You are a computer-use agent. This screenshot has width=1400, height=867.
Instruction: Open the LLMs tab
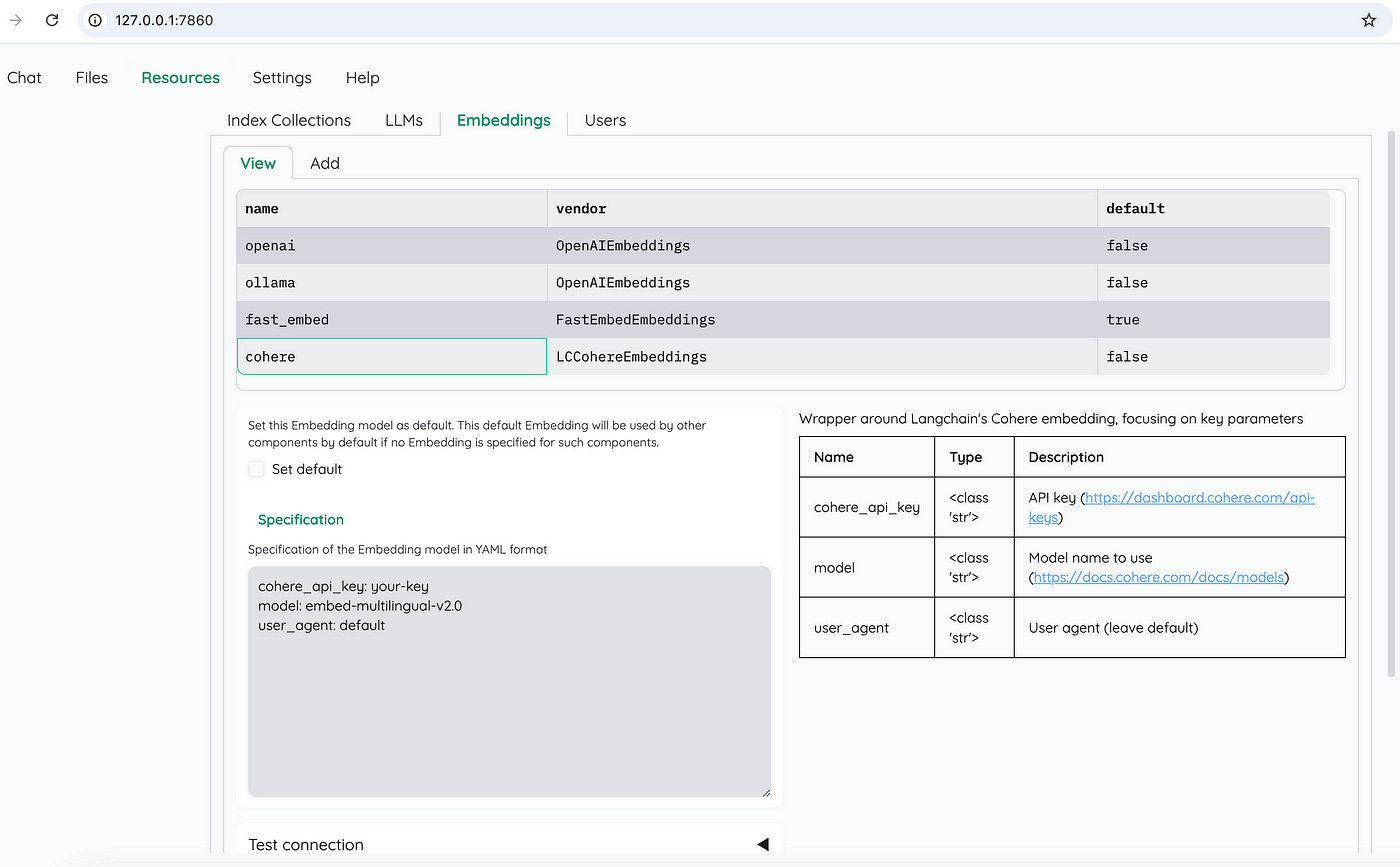pyautogui.click(x=404, y=120)
